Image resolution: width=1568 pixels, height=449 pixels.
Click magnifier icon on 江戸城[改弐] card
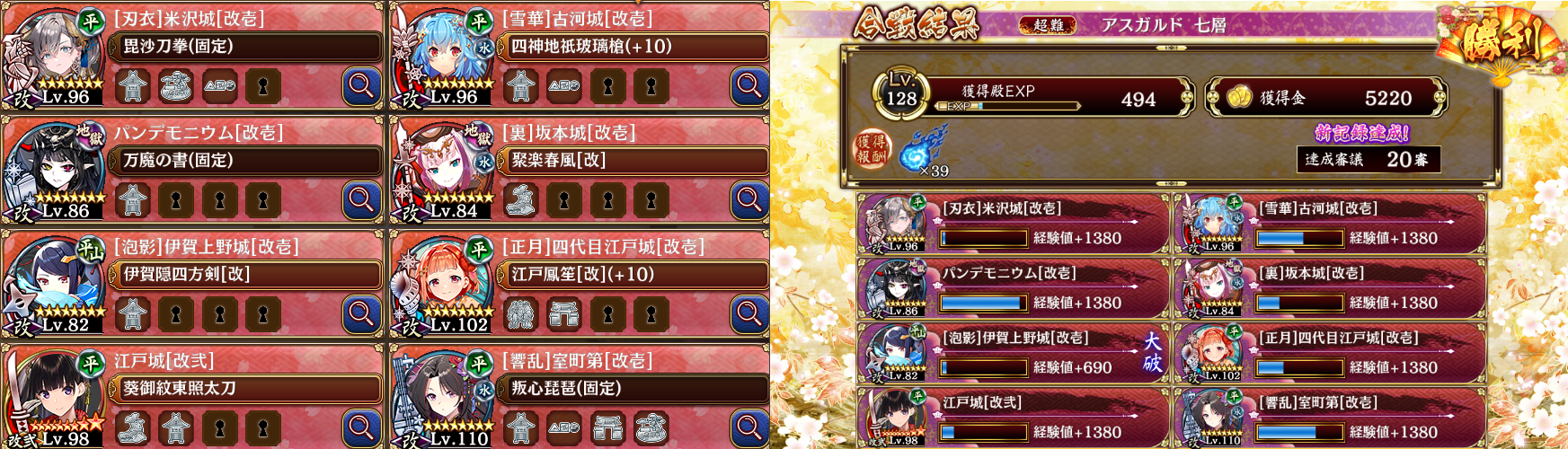point(361,428)
